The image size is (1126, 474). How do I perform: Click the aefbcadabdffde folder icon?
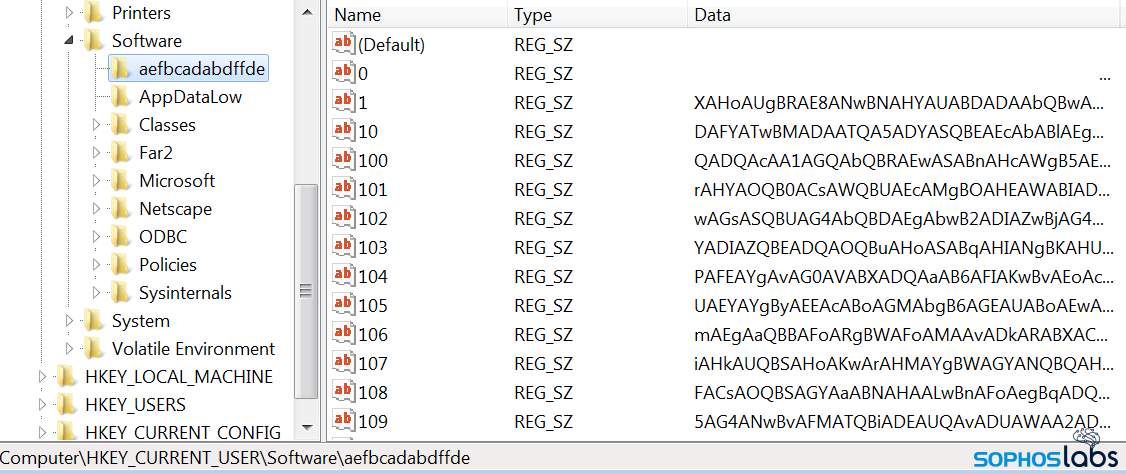[121, 69]
